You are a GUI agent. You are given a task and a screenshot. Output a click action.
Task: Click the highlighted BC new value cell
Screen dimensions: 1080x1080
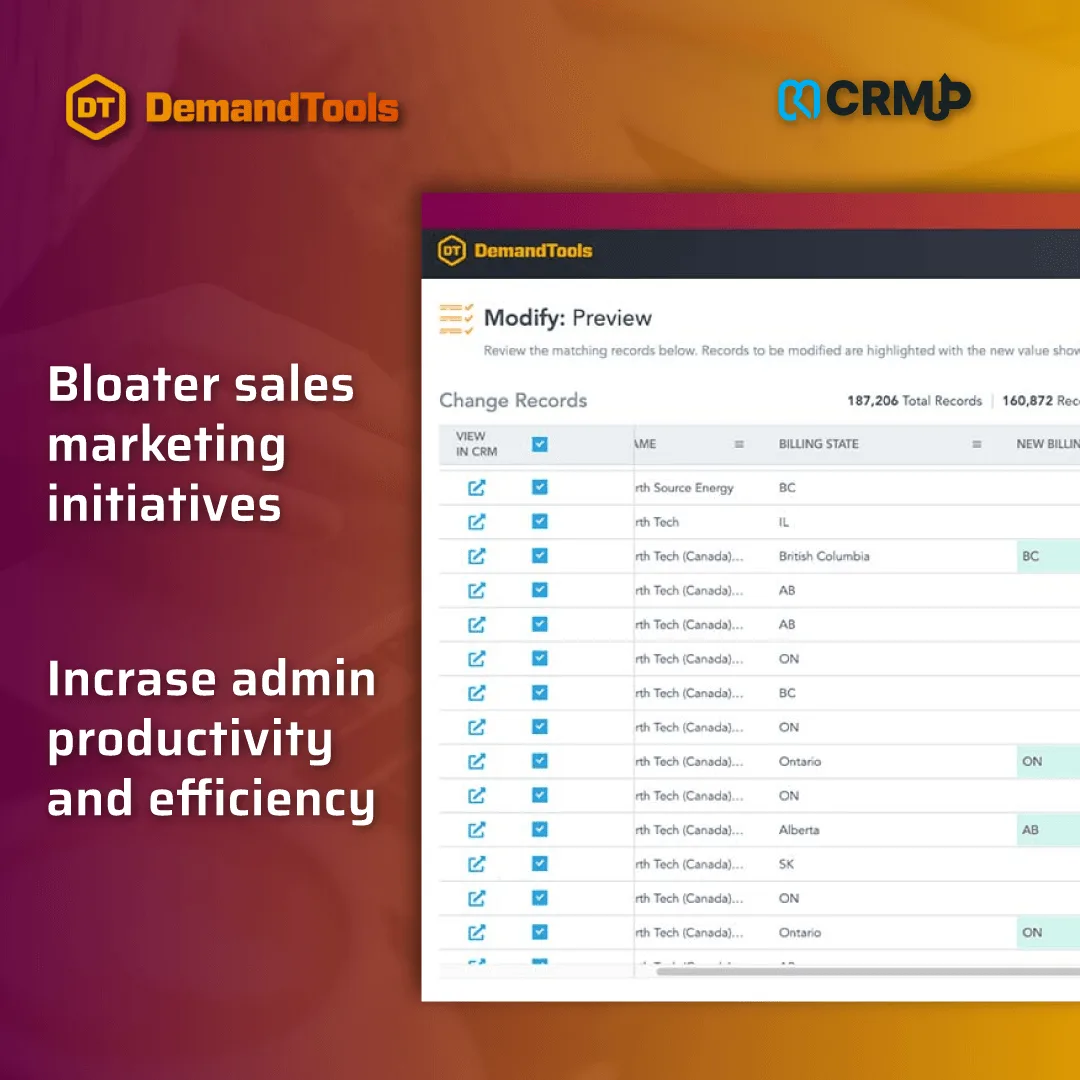click(x=1032, y=556)
